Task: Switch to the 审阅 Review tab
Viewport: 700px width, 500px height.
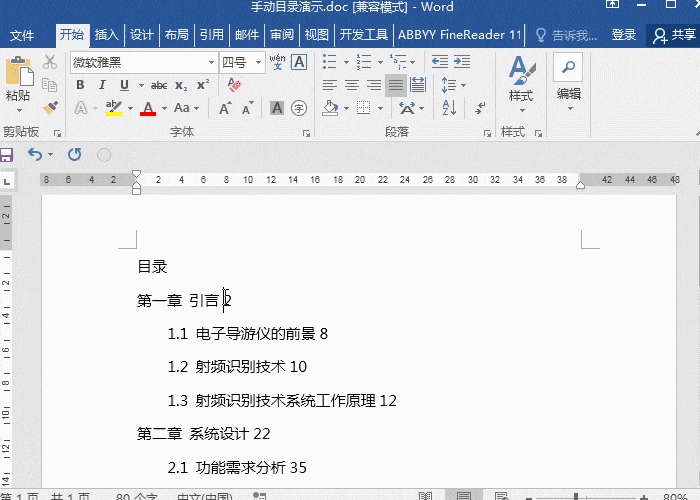Action: pos(282,35)
